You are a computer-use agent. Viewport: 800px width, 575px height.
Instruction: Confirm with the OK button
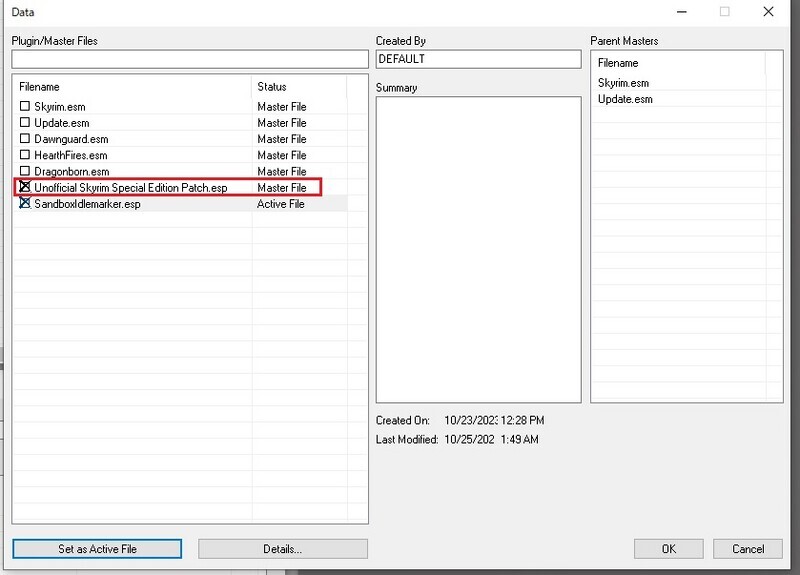pyautogui.click(x=668, y=549)
